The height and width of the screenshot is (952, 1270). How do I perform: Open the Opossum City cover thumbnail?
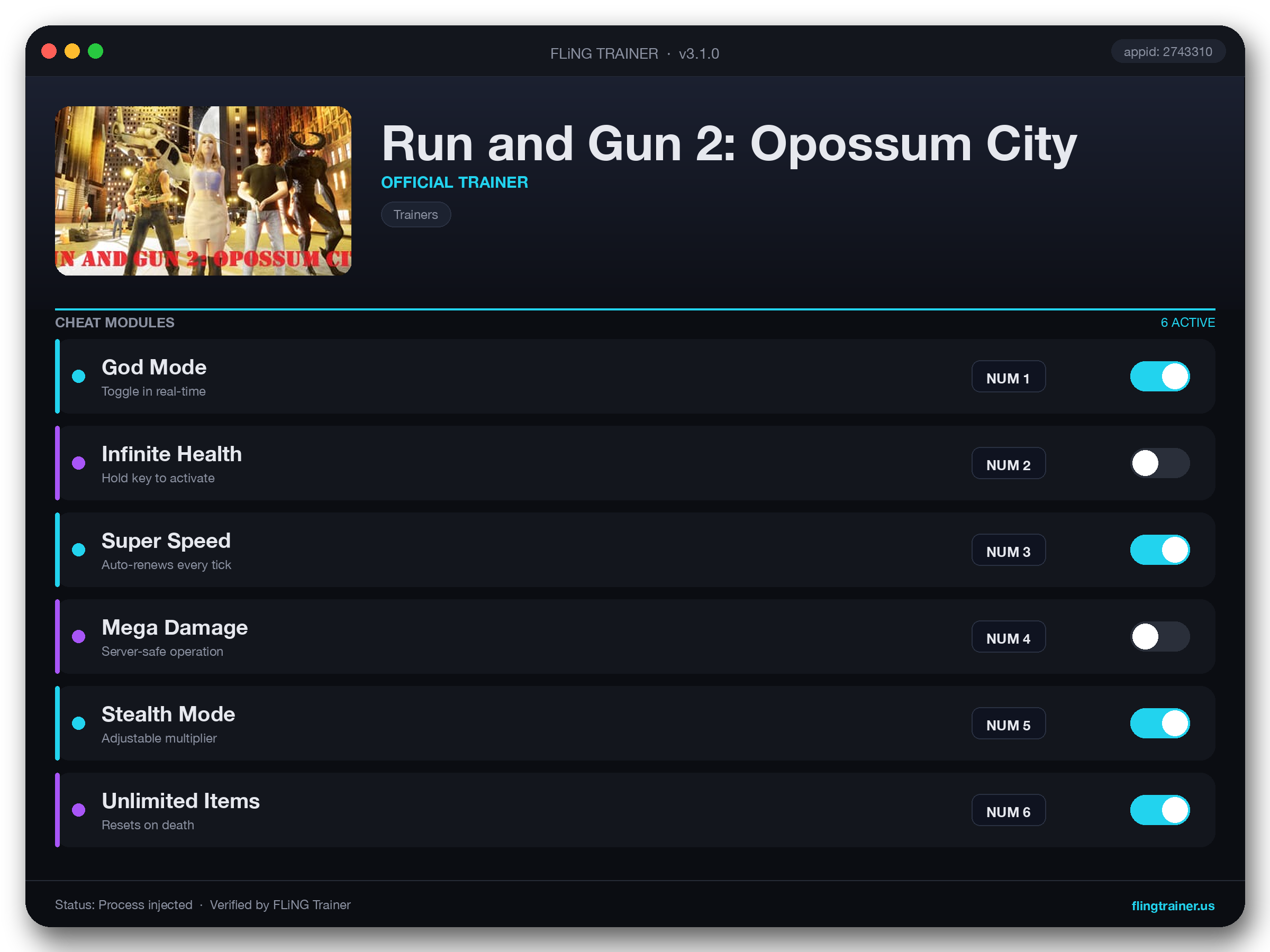point(203,190)
